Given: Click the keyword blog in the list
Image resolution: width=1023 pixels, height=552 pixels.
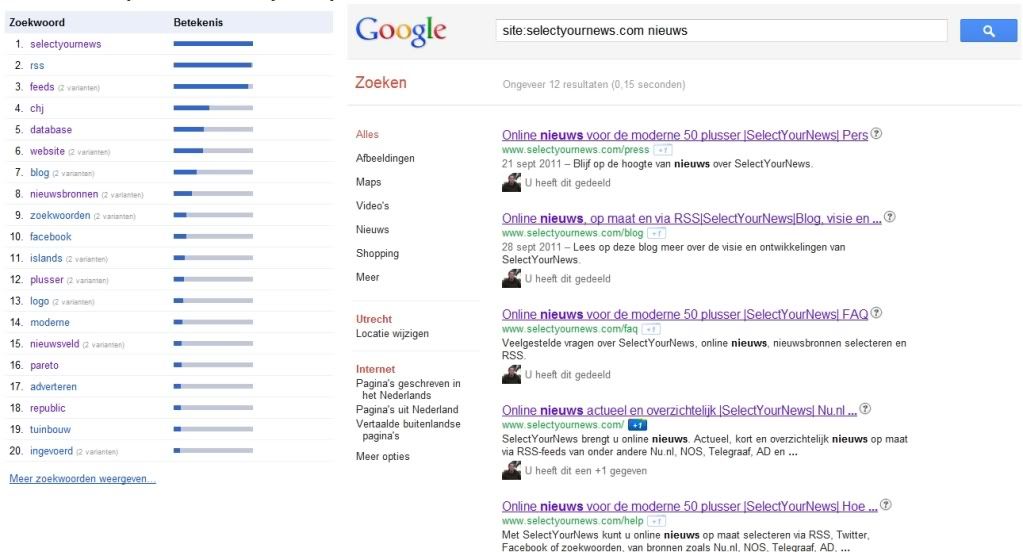Looking at the screenshot, I should coord(39,173).
